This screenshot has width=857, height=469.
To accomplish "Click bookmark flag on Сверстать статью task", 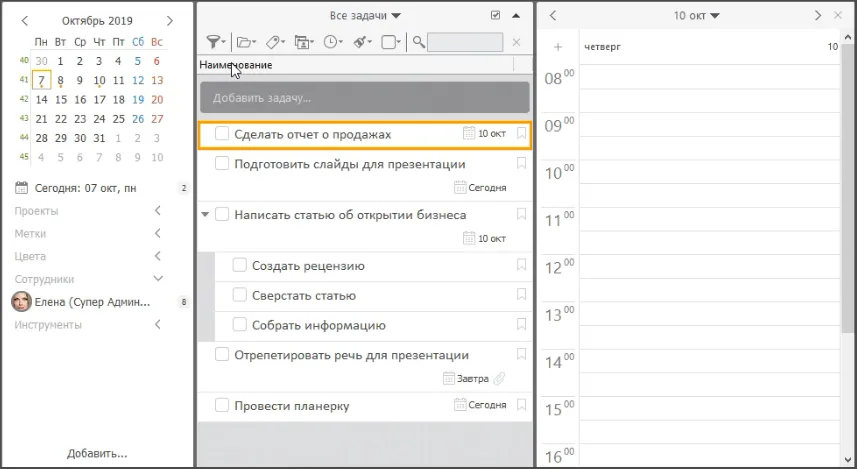I will tap(521, 295).
